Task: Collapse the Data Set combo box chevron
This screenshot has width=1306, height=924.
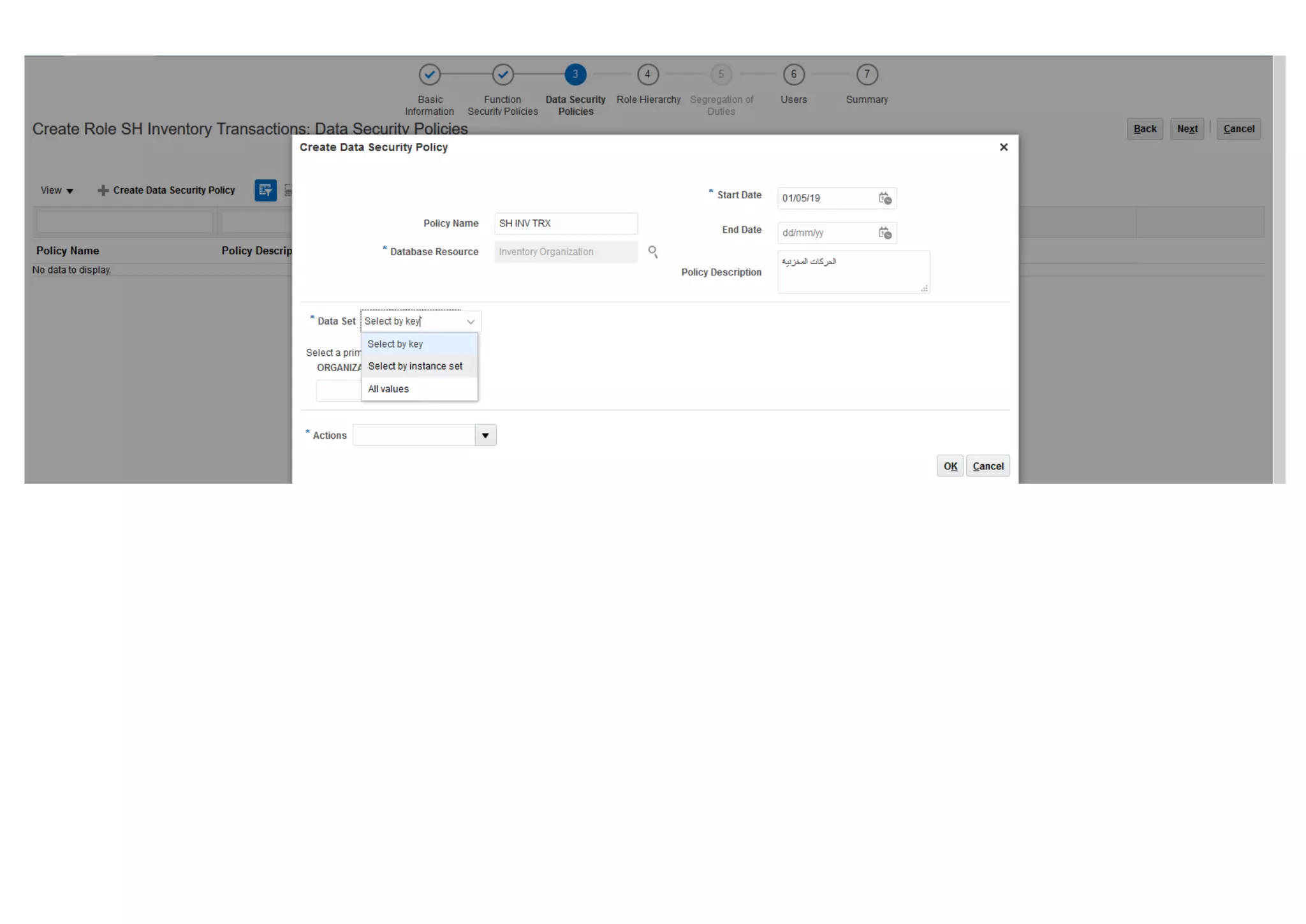Action: pyautogui.click(x=471, y=321)
